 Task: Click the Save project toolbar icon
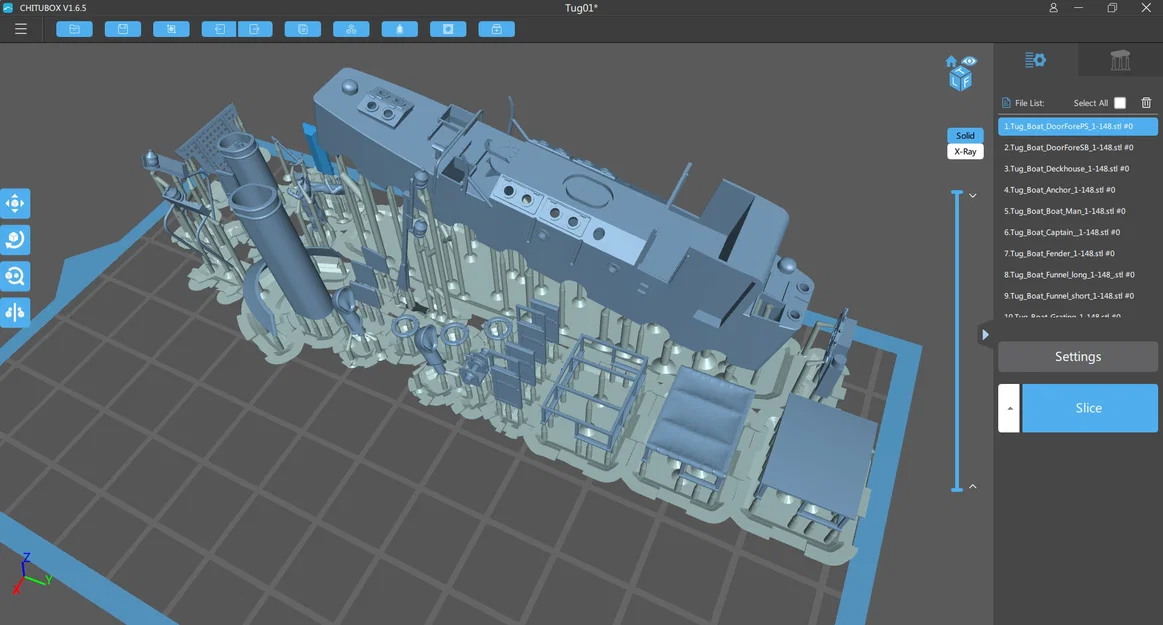[x=123, y=29]
